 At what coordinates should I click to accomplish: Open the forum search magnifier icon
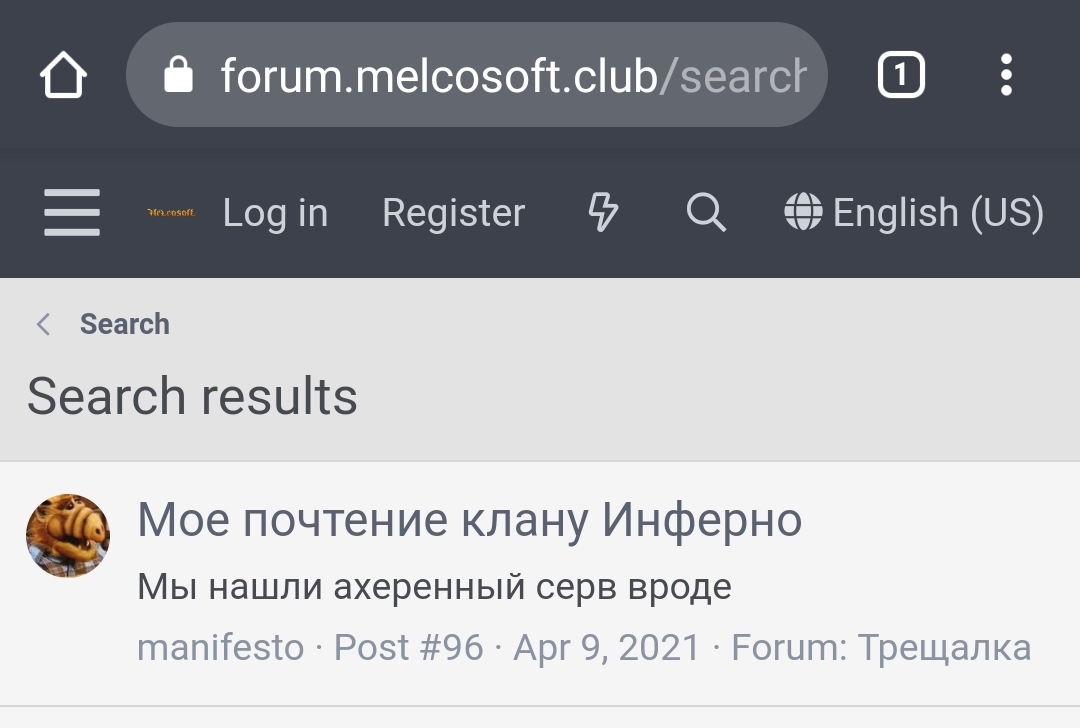pos(706,212)
